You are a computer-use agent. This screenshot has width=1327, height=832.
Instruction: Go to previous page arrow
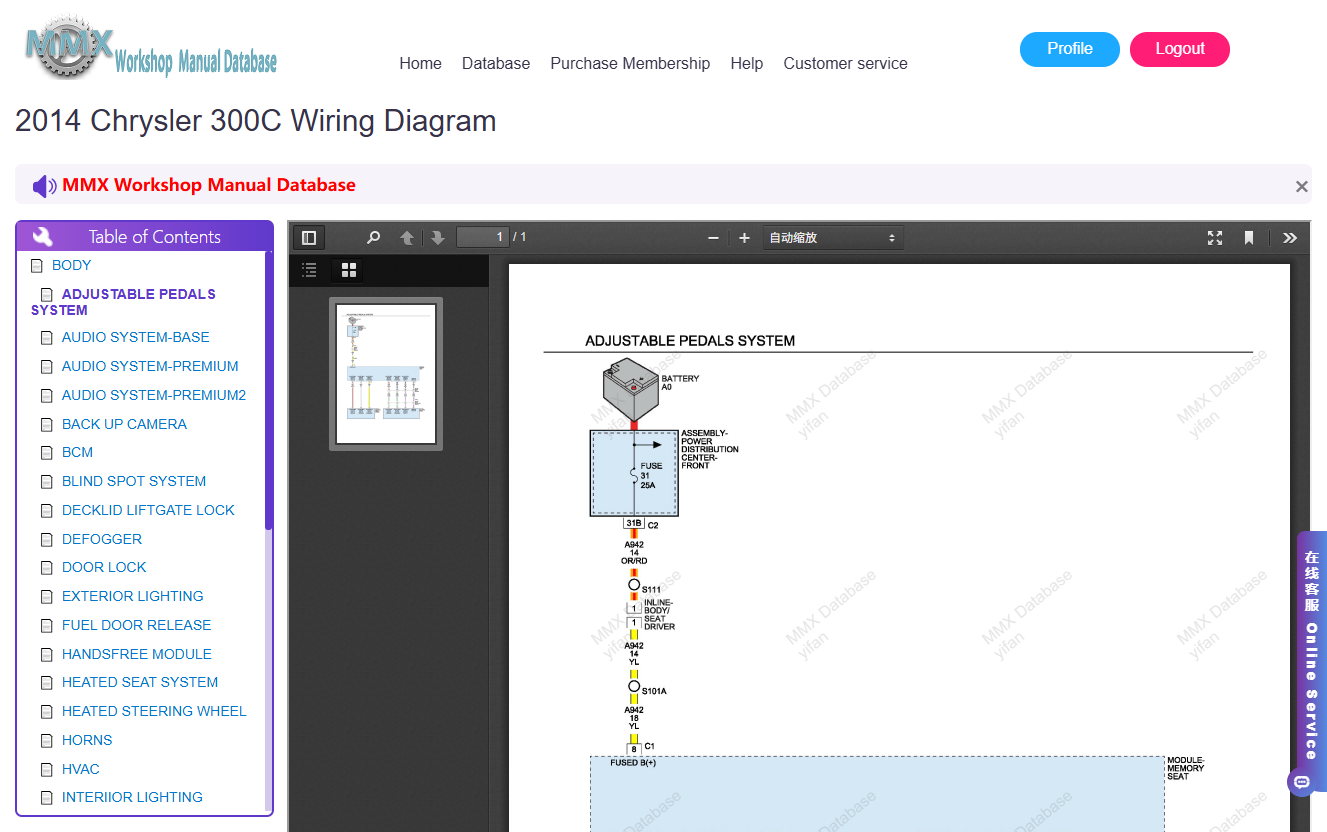pyautogui.click(x=407, y=237)
